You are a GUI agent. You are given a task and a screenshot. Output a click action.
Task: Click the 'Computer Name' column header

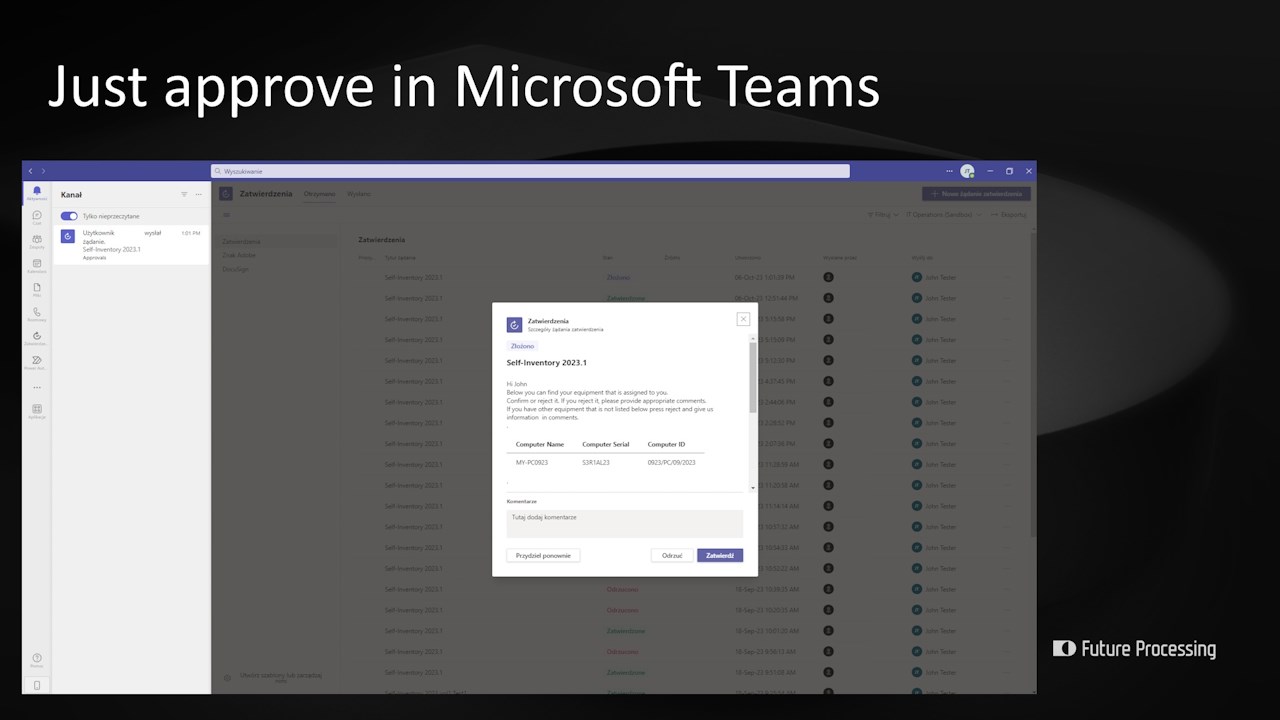(x=540, y=444)
